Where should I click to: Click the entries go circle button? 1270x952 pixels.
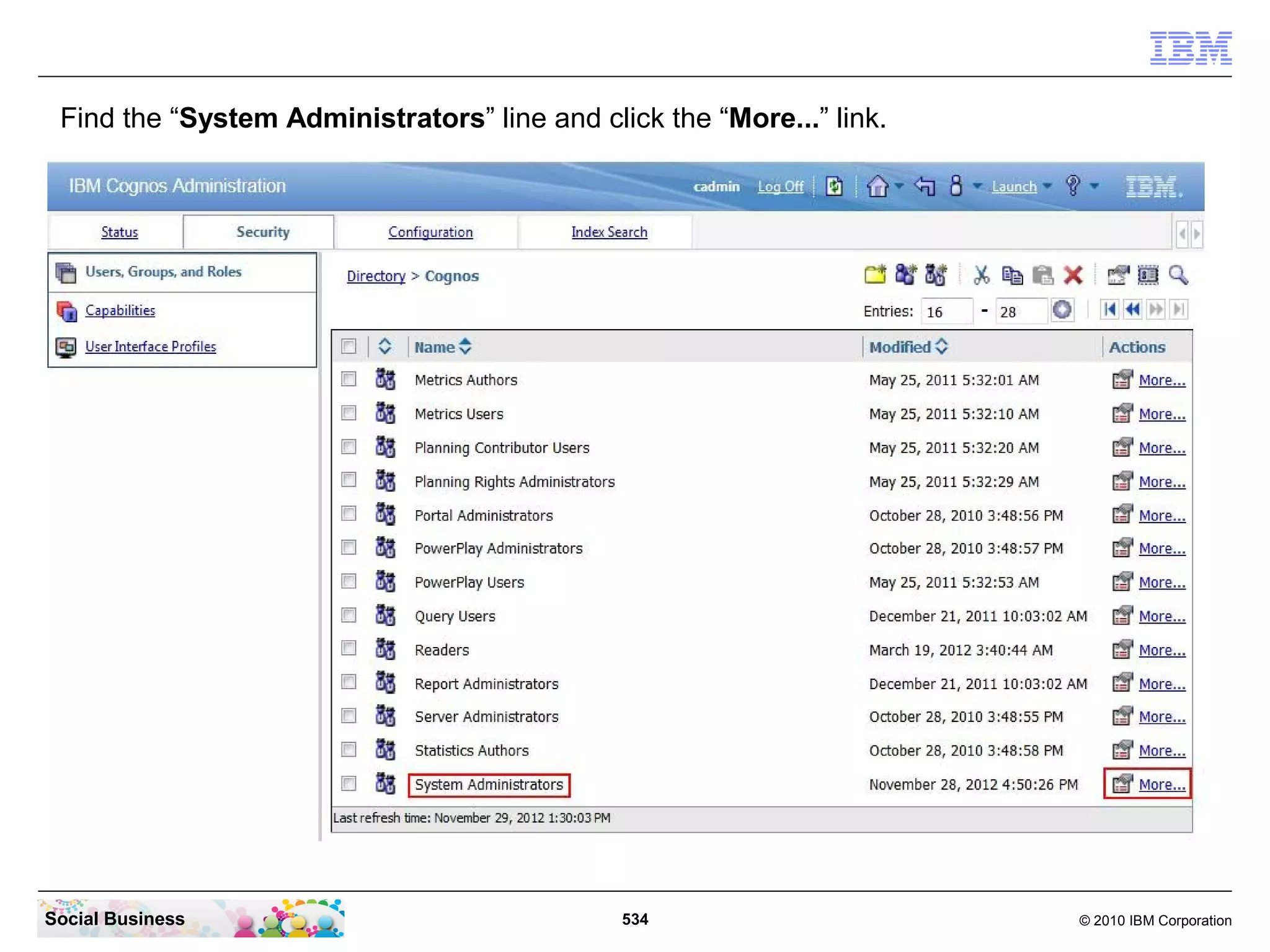(x=1062, y=309)
